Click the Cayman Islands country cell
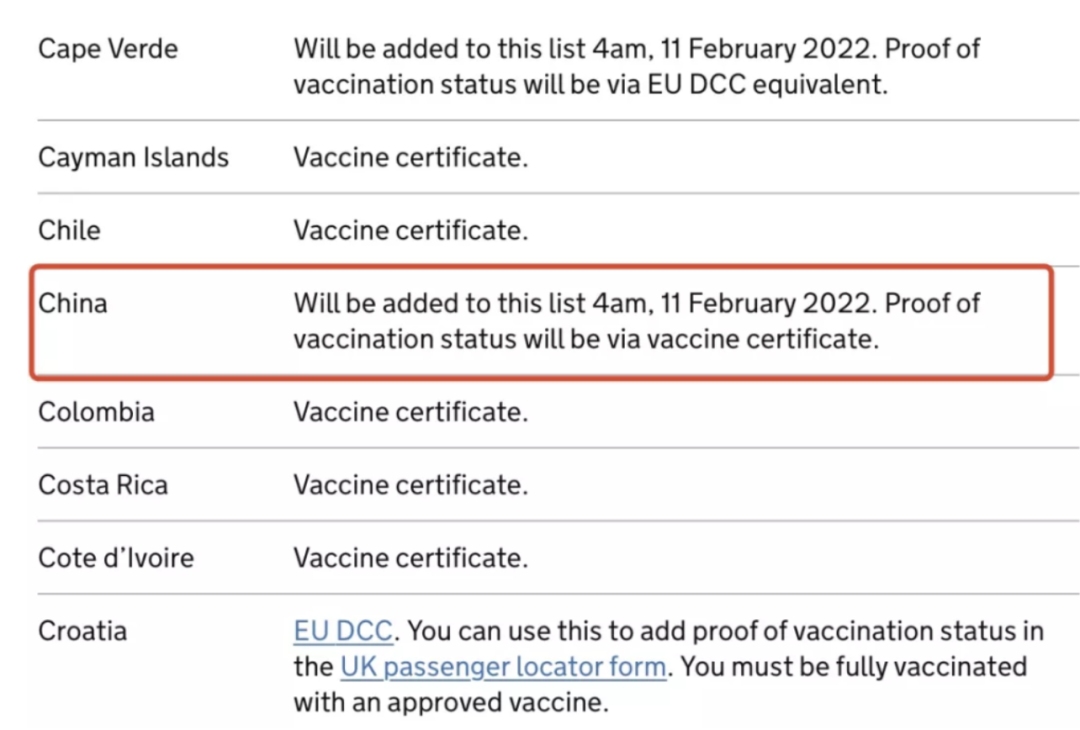This screenshot has width=1080, height=730. coord(134,158)
